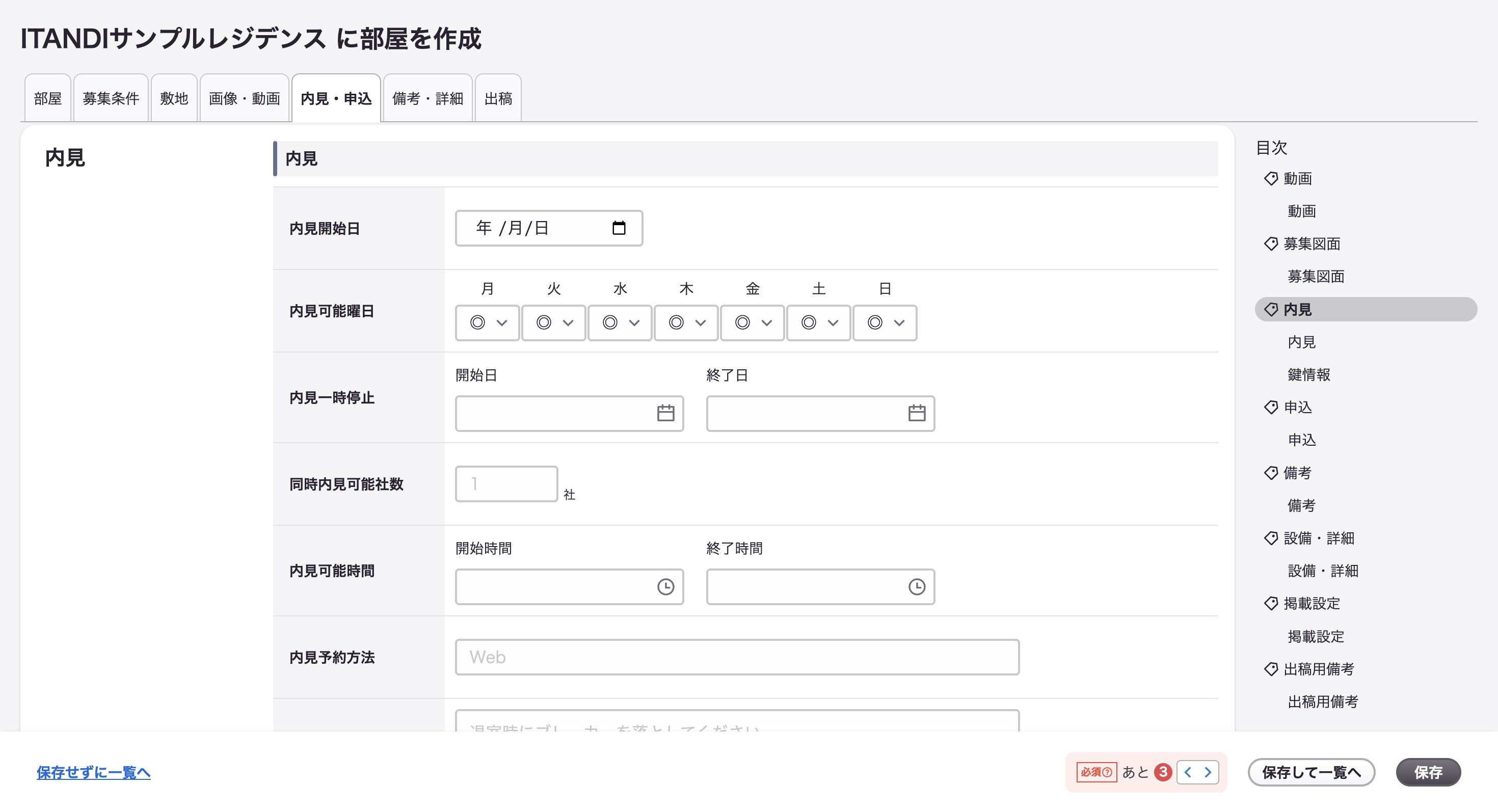This screenshot has width=1498, height=812.
Task: Click clock icon in 開始時間 field
Action: click(665, 586)
